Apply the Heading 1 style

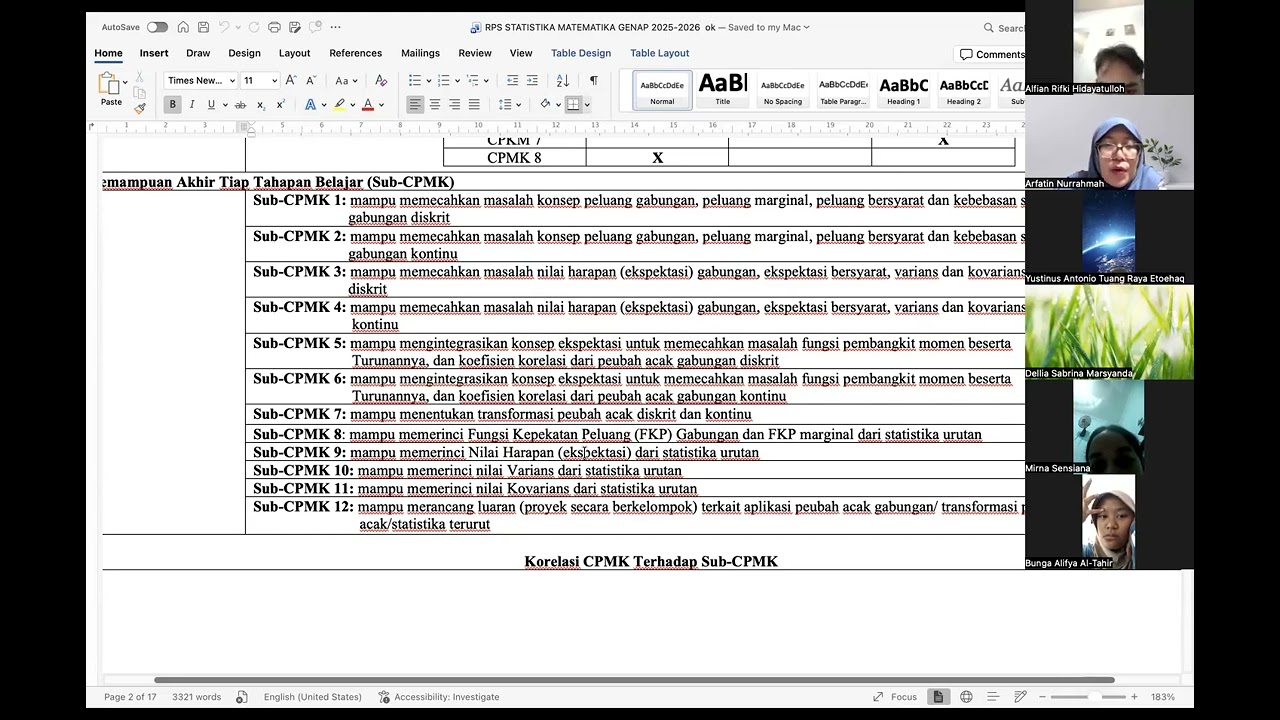coord(904,90)
